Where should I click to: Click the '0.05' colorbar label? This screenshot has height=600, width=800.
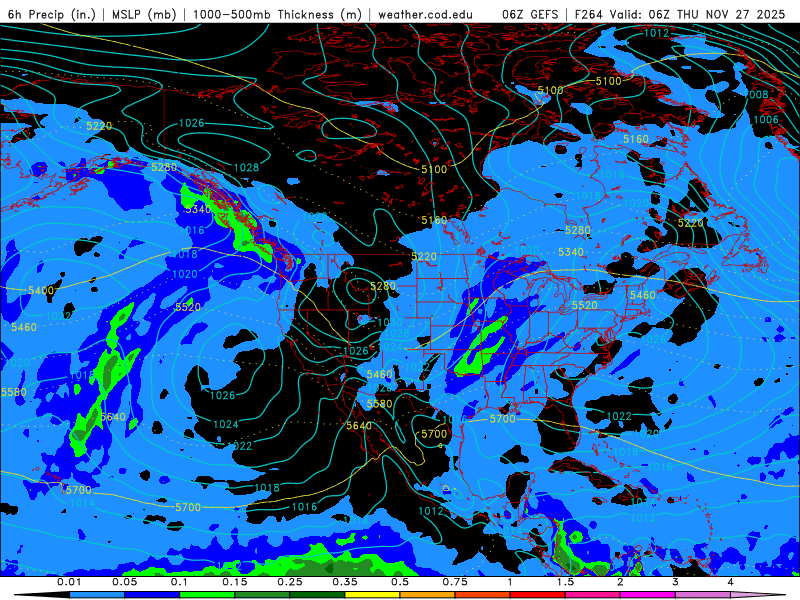(x=124, y=582)
